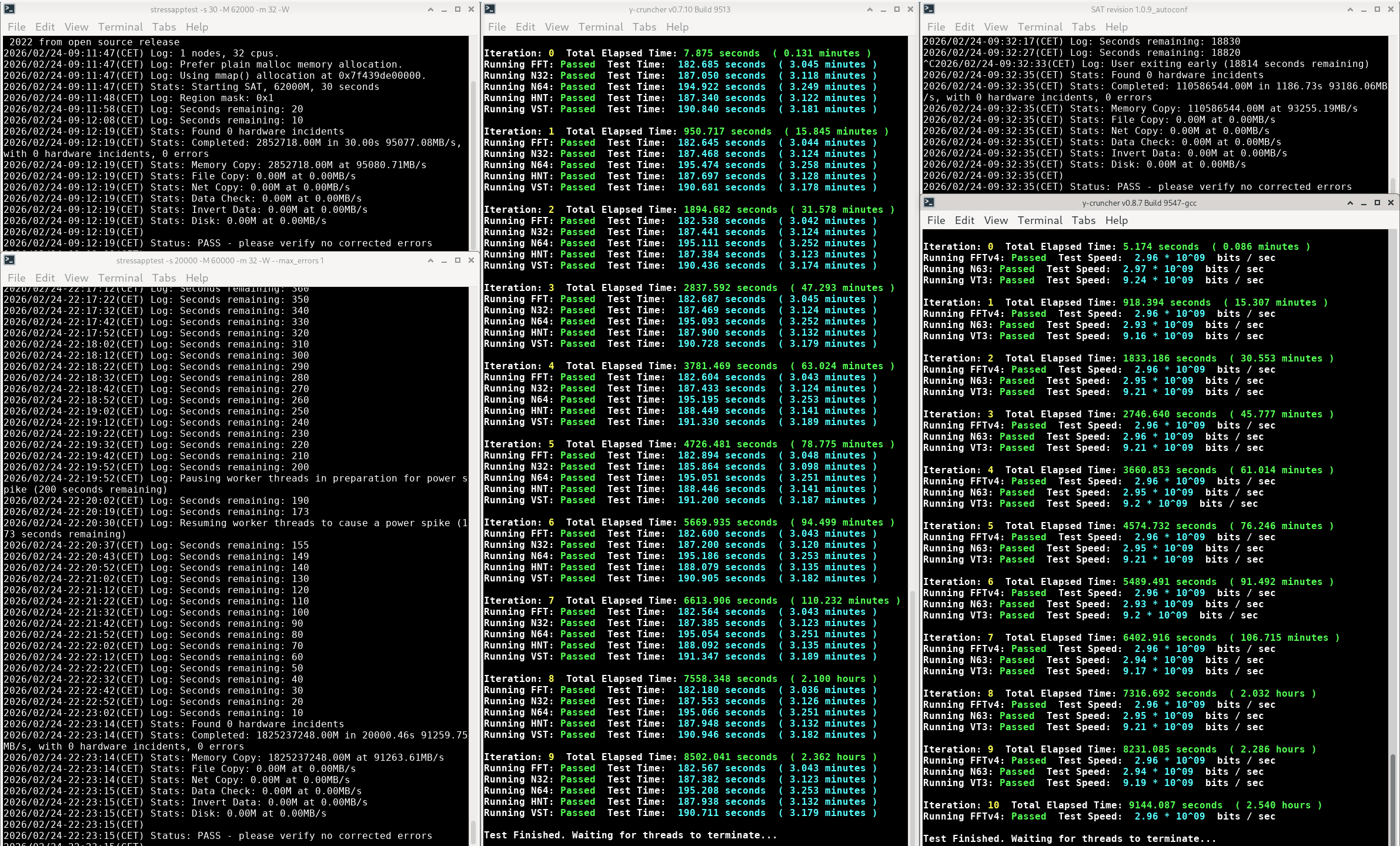Maximize the stressapptest -s 20000 window
The image size is (1400, 846).
(457, 260)
